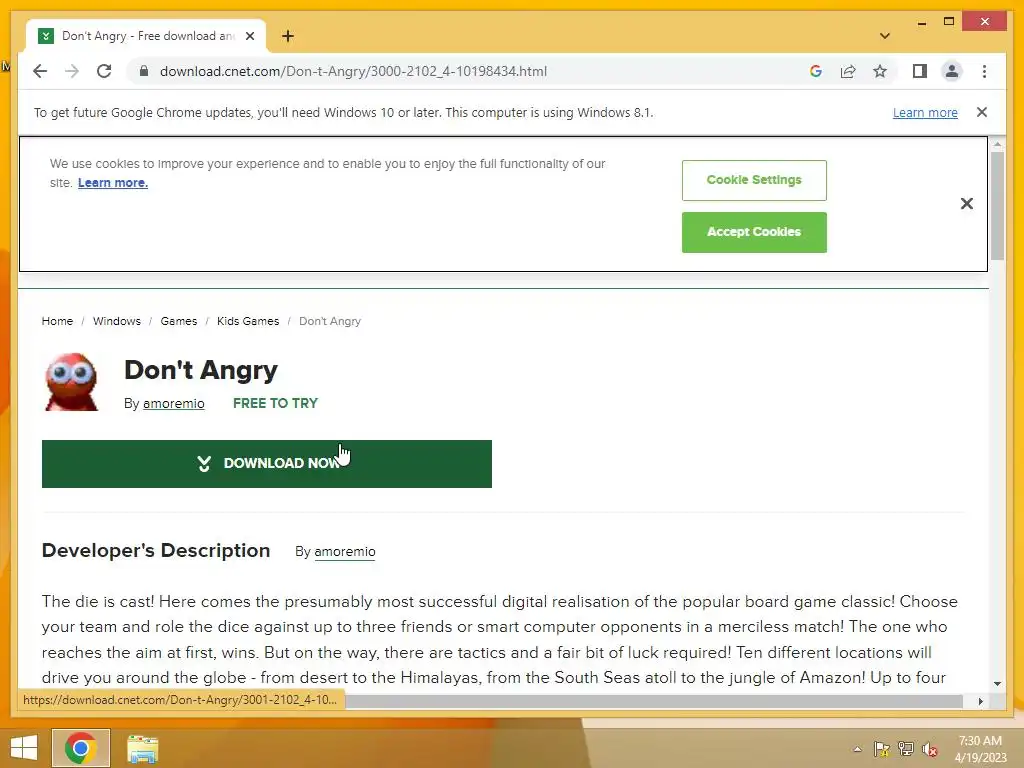The height and width of the screenshot is (768, 1024).
Task: Click the Developer's Description heading
Action: pos(156,551)
